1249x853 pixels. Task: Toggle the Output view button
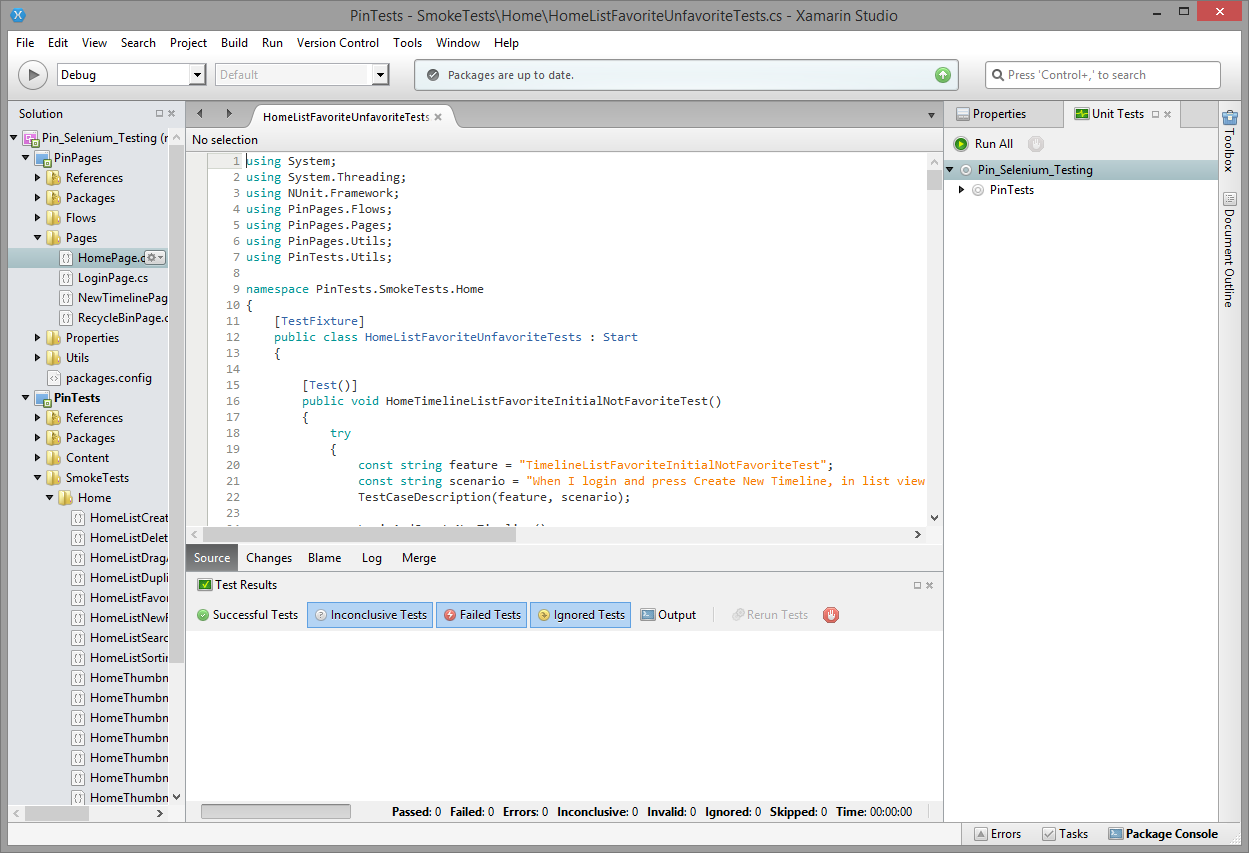(668, 615)
